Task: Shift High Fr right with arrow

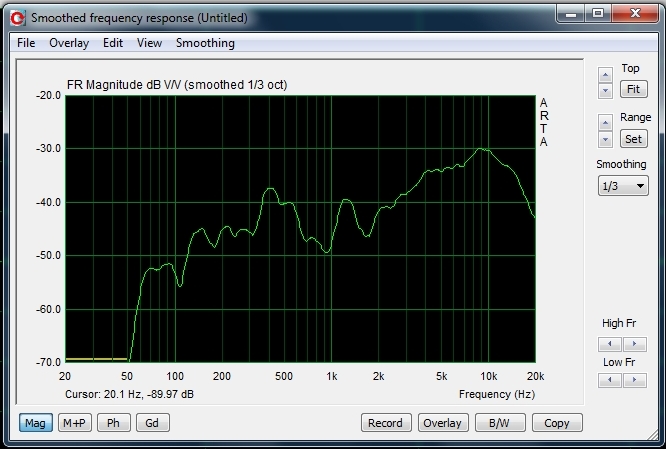Action: (x=635, y=344)
